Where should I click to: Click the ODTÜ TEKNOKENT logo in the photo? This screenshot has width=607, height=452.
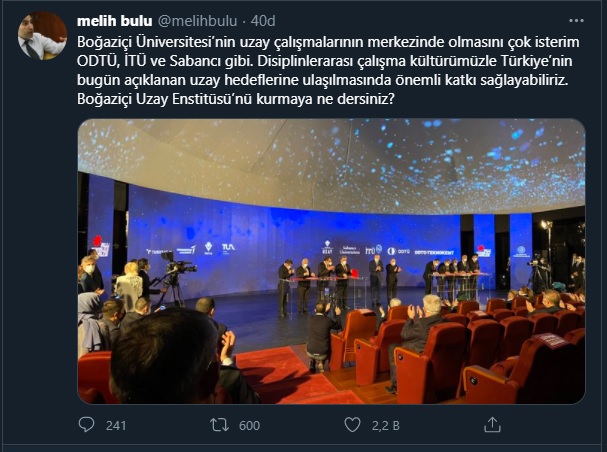tap(434, 252)
